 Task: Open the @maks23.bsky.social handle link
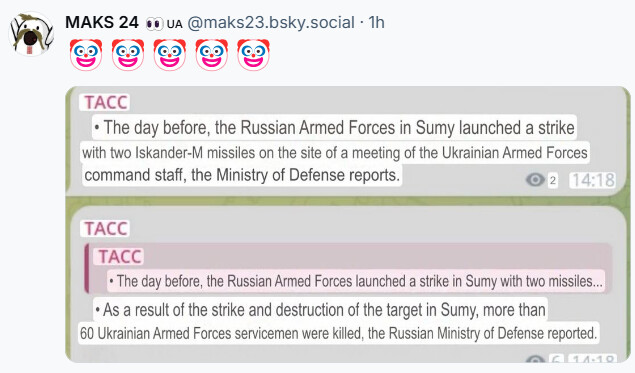click(271, 22)
